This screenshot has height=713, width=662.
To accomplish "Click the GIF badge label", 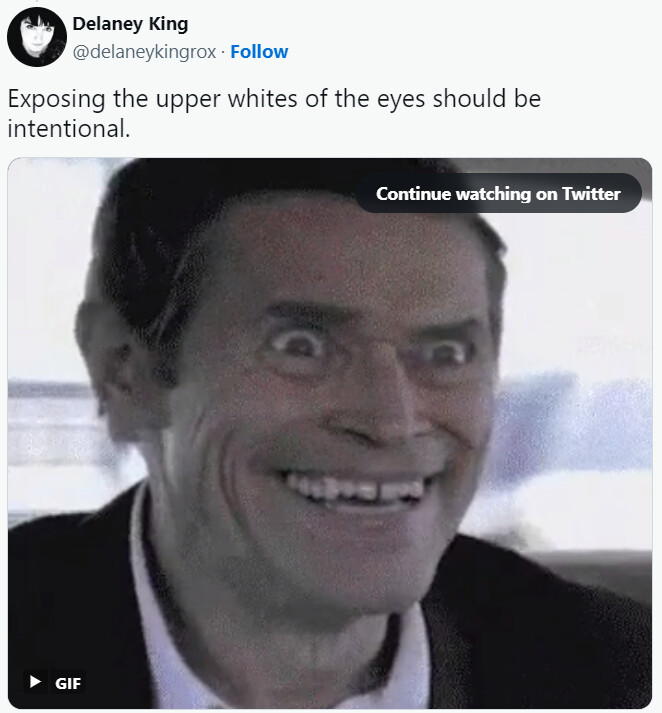I will point(68,683).
